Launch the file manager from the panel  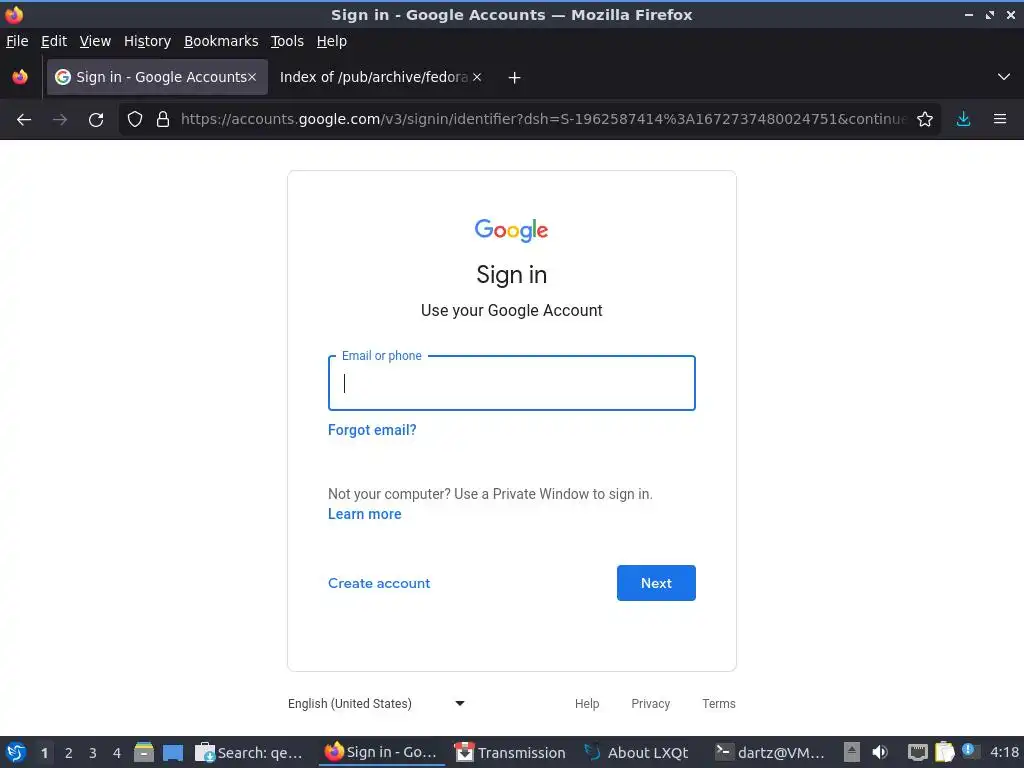pyautogui.click(x=144, y=753)
